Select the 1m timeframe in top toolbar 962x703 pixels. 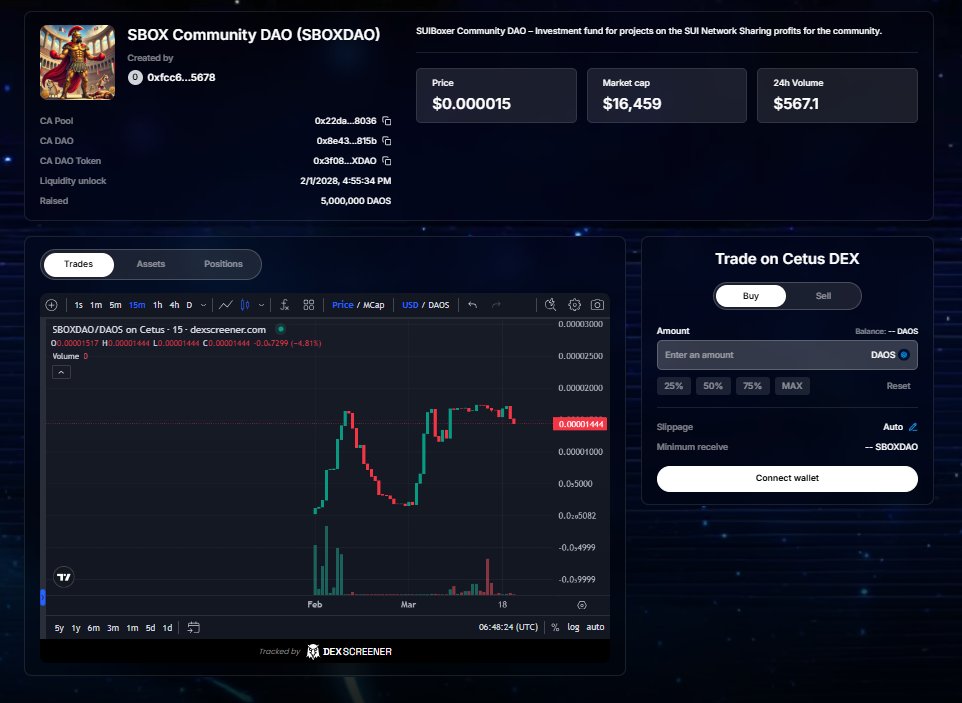pyautogui.click(x=96, y=305)
